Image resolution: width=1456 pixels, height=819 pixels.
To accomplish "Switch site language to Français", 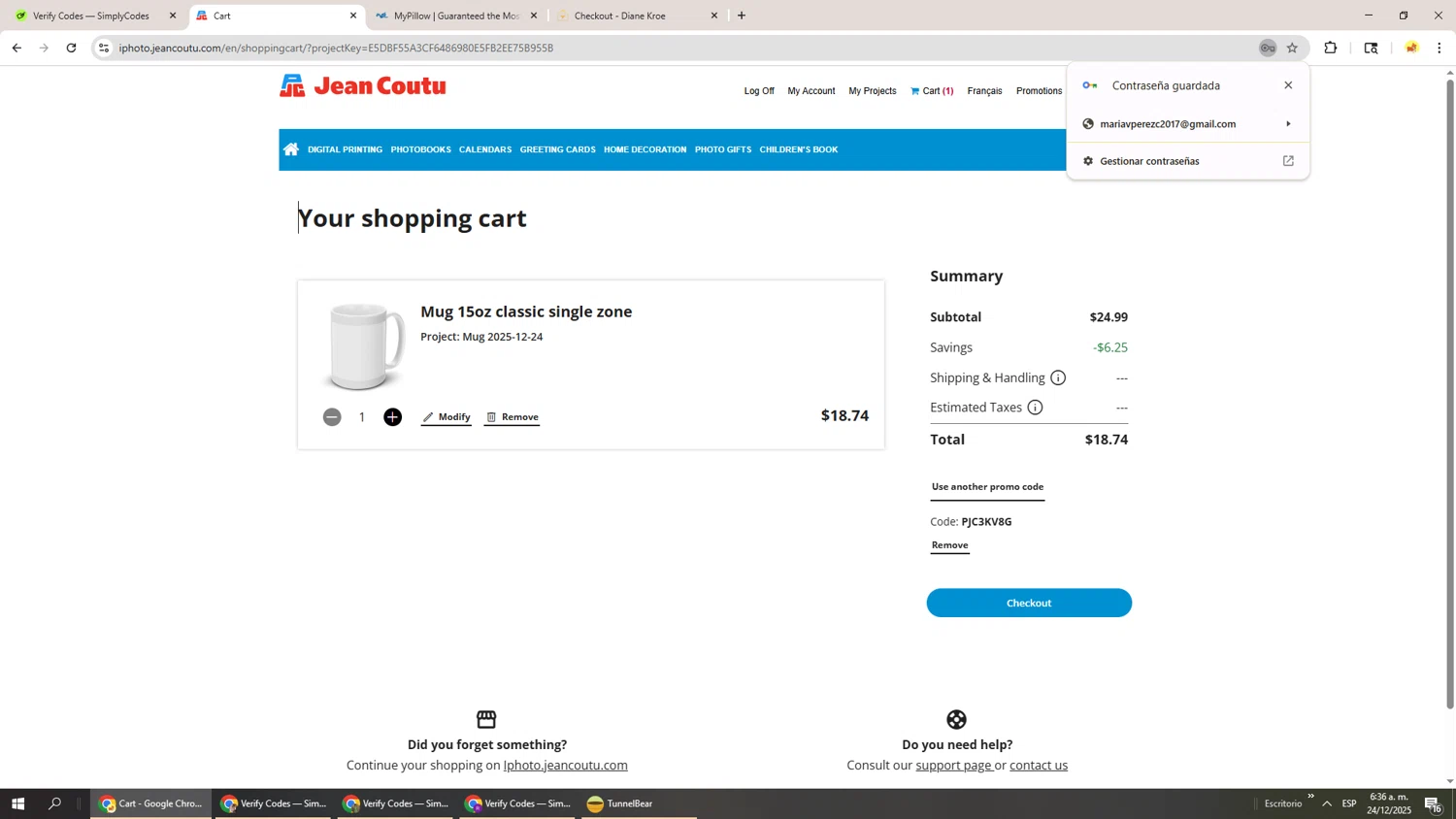I will (984, 91).
